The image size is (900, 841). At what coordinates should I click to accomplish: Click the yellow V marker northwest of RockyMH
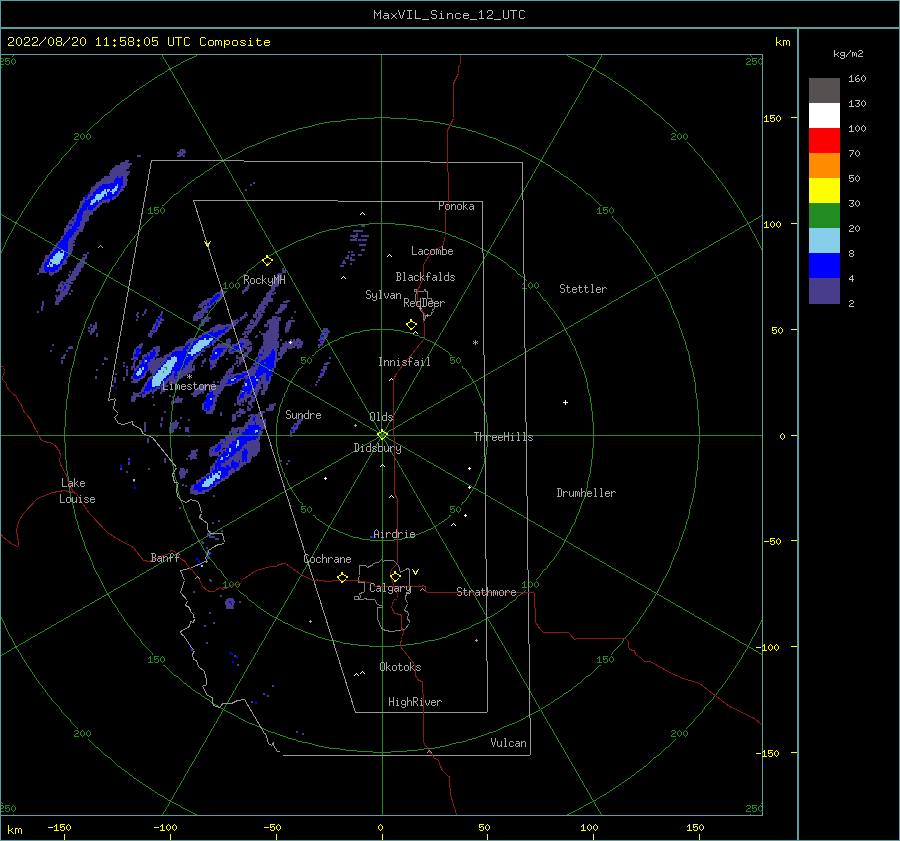(x=208, y=244)
